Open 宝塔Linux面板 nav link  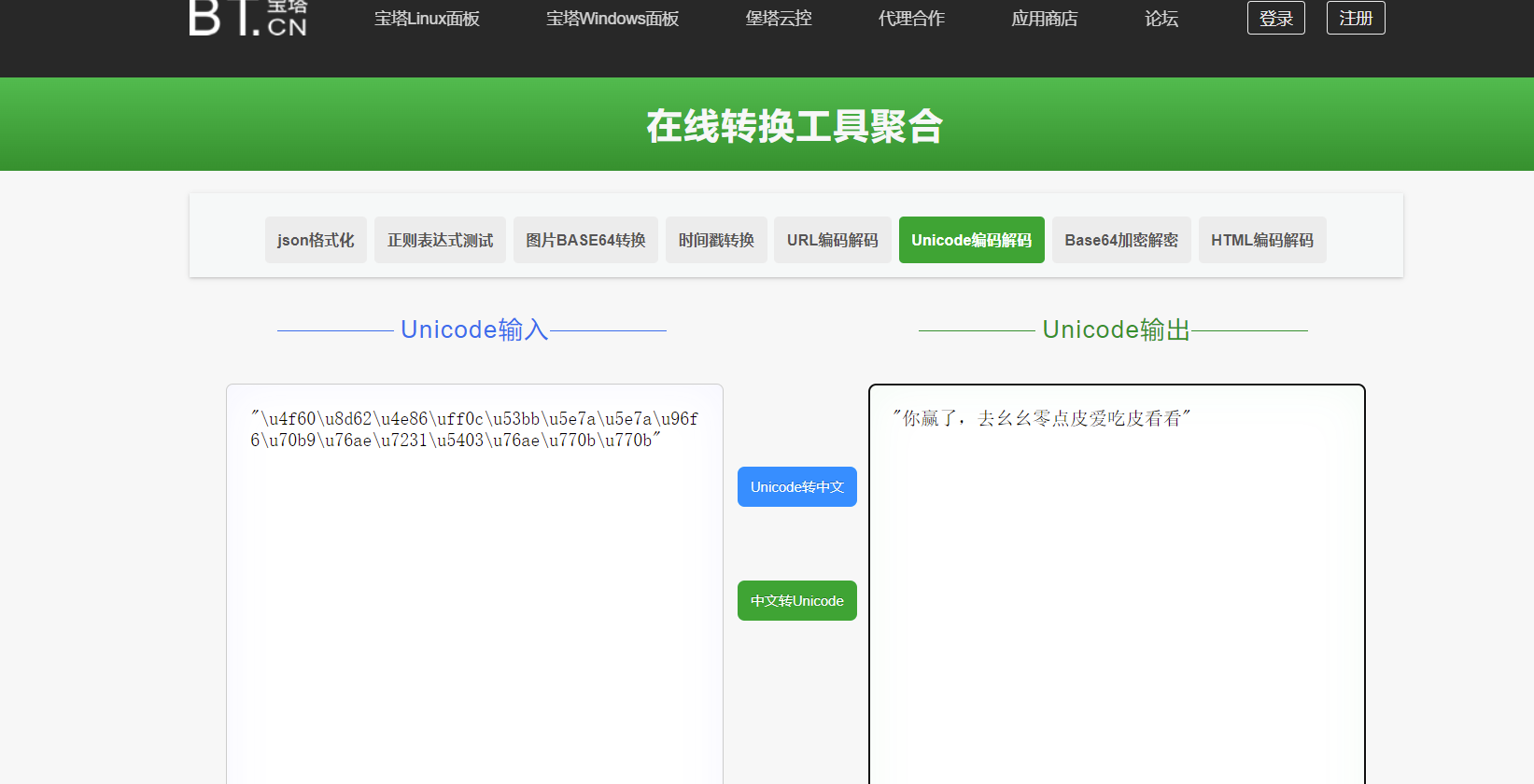pyautogui.click(x=427, y=19)
